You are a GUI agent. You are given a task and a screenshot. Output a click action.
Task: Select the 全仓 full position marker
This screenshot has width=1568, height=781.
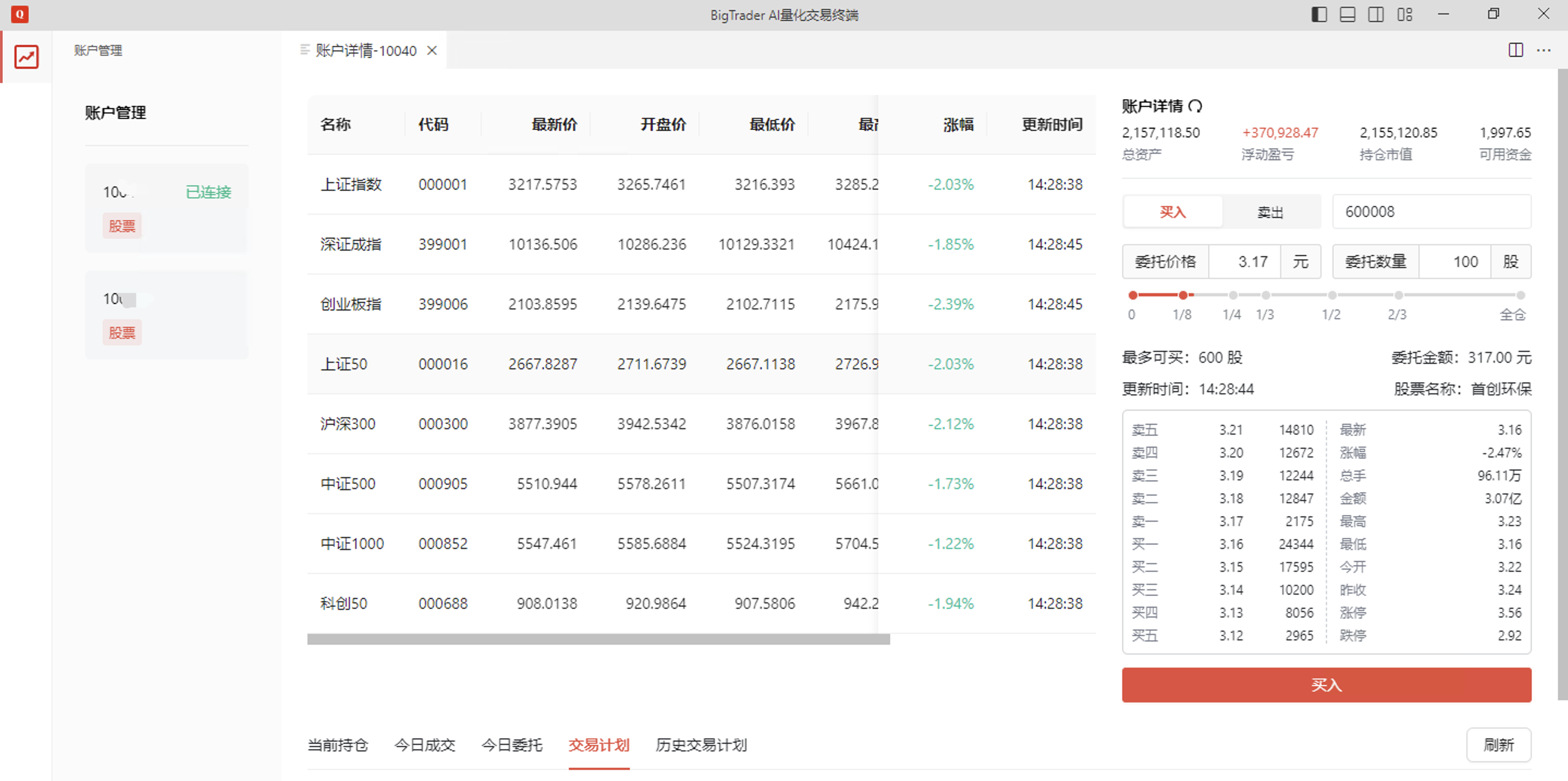click(1520, 296)
